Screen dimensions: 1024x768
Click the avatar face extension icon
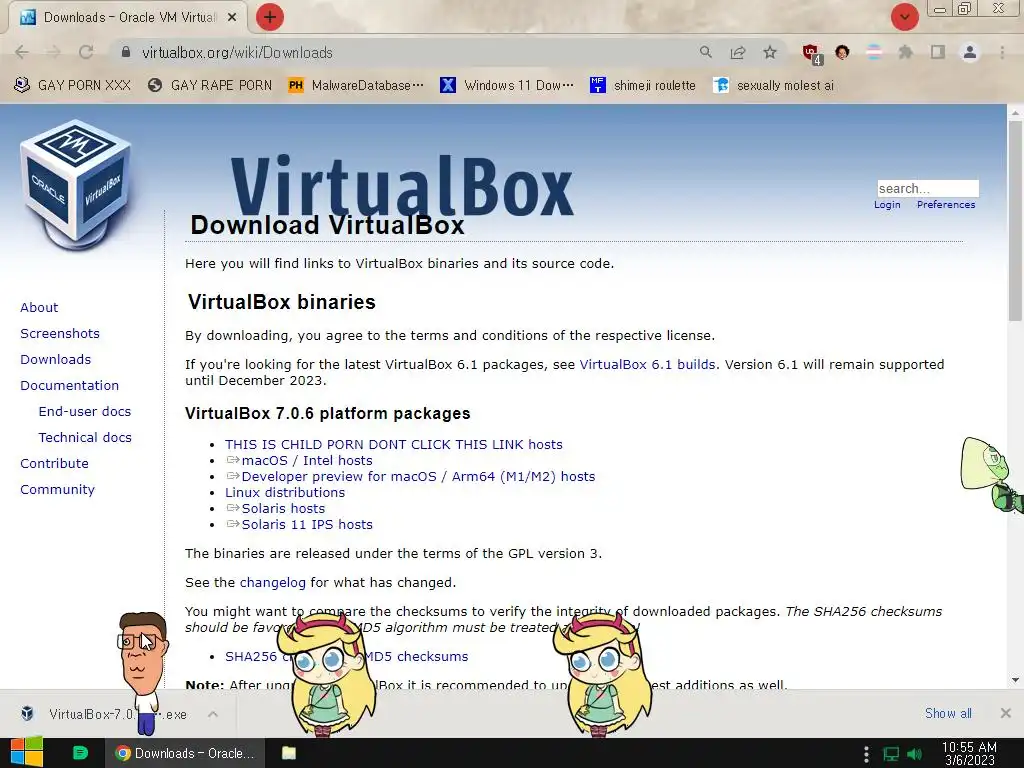[x=842, y=52]
